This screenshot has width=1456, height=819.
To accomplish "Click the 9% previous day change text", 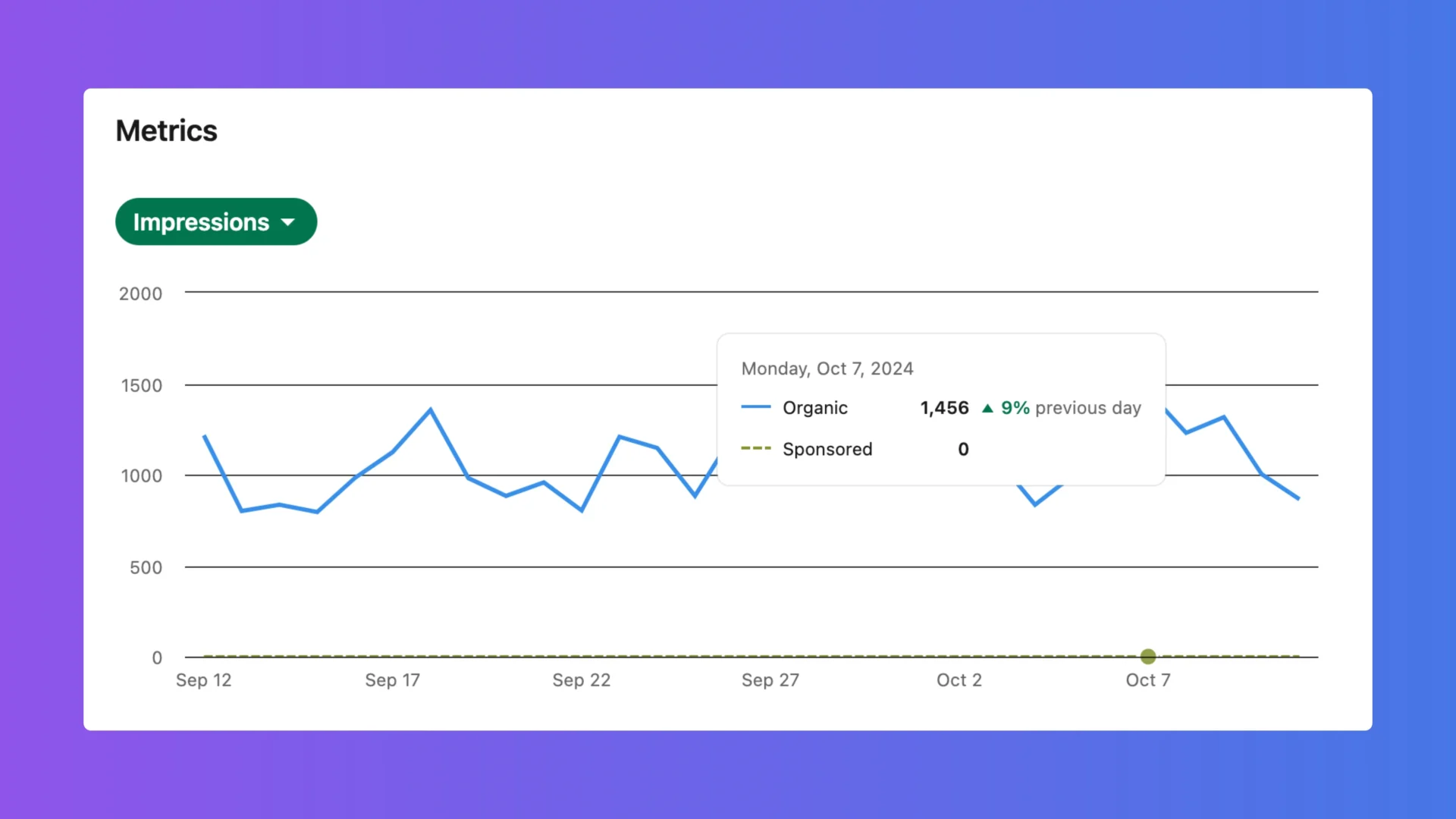I will tap(1070, 408).
